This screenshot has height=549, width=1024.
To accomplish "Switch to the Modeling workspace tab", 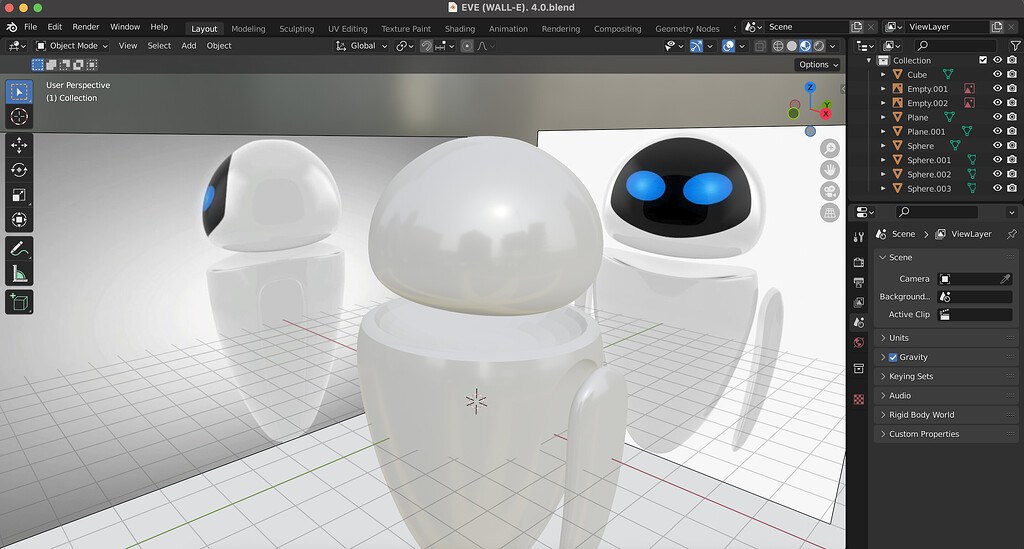I will (x=248, y=29).
